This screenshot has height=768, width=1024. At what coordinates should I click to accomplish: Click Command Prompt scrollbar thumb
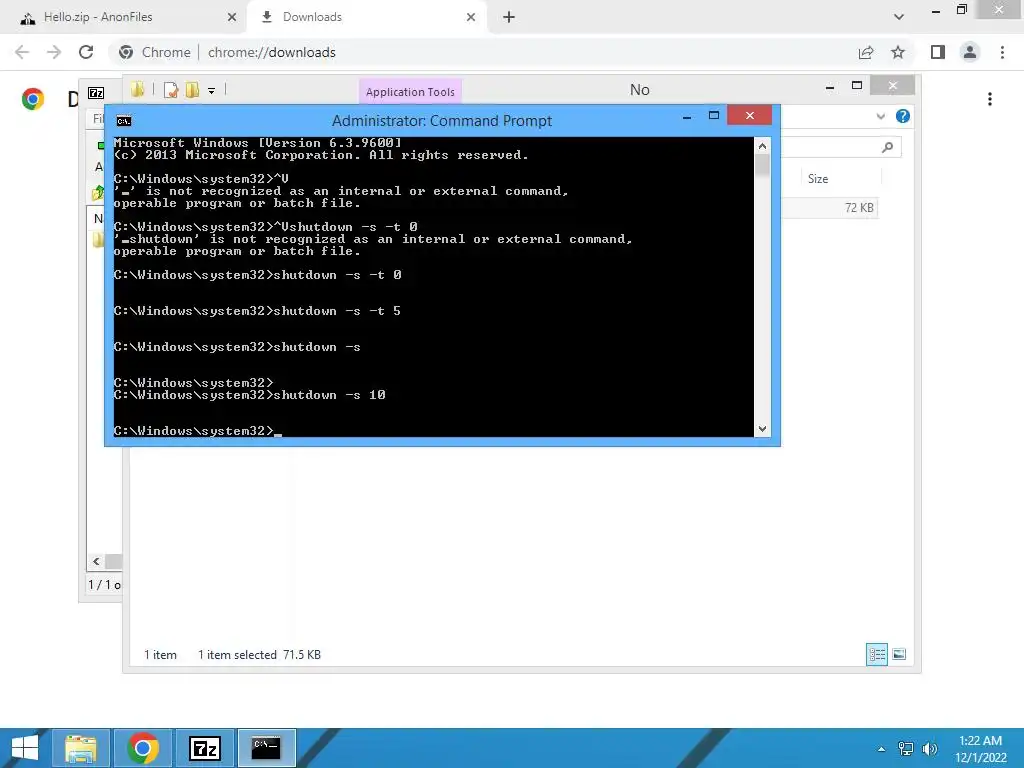[x=762, y=166]
